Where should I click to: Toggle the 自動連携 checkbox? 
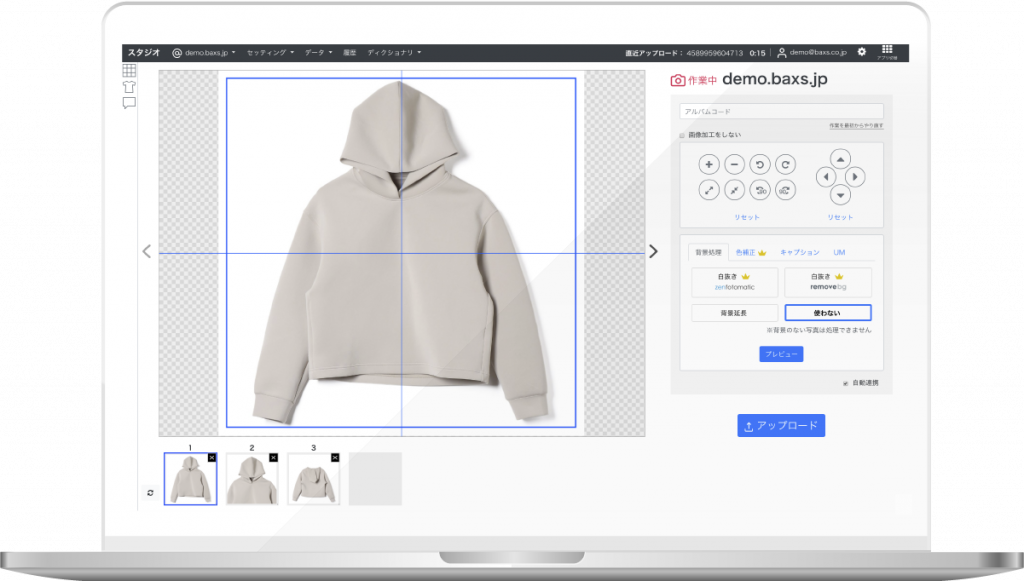coord(845,383)
